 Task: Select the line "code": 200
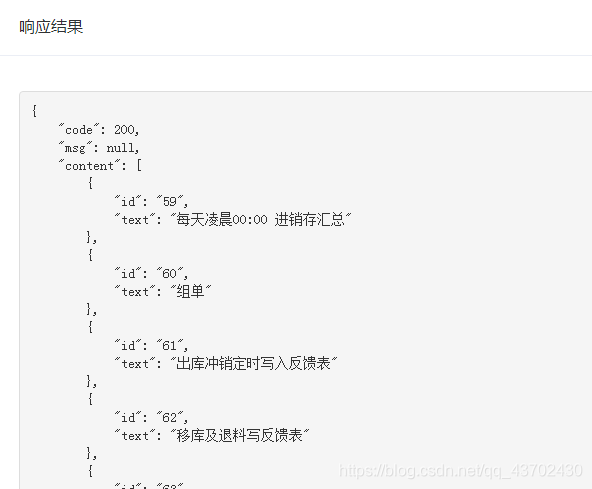99,130
